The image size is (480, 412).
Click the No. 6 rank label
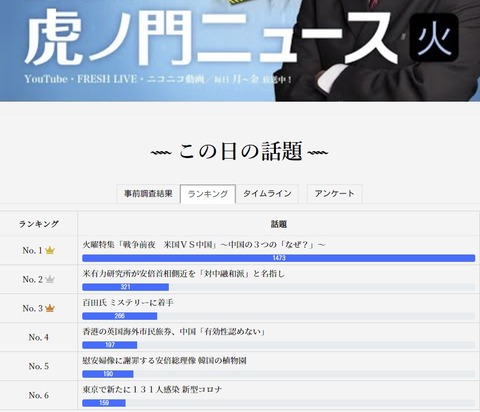point(39,395)
